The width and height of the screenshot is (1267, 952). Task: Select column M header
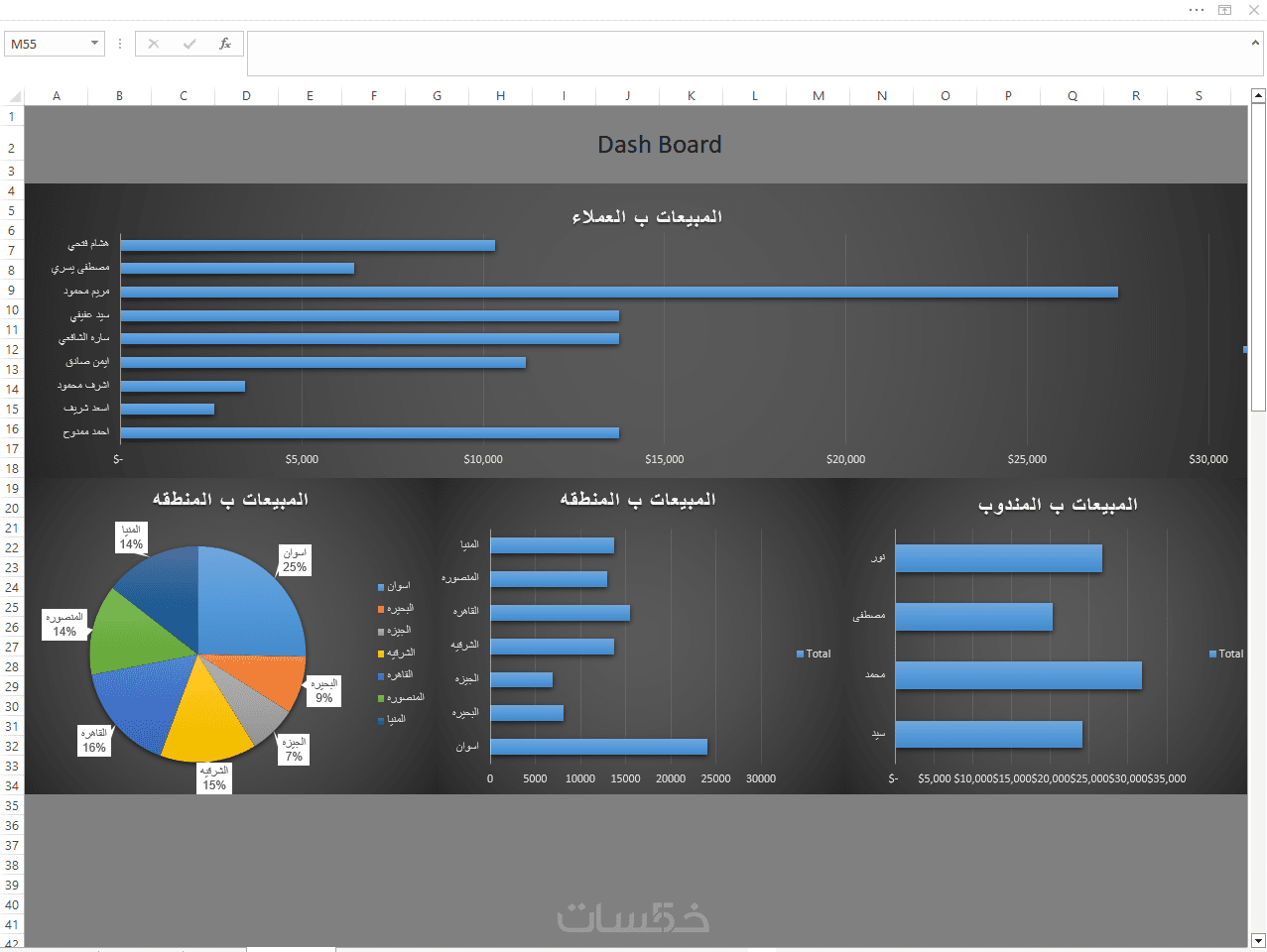819,96
